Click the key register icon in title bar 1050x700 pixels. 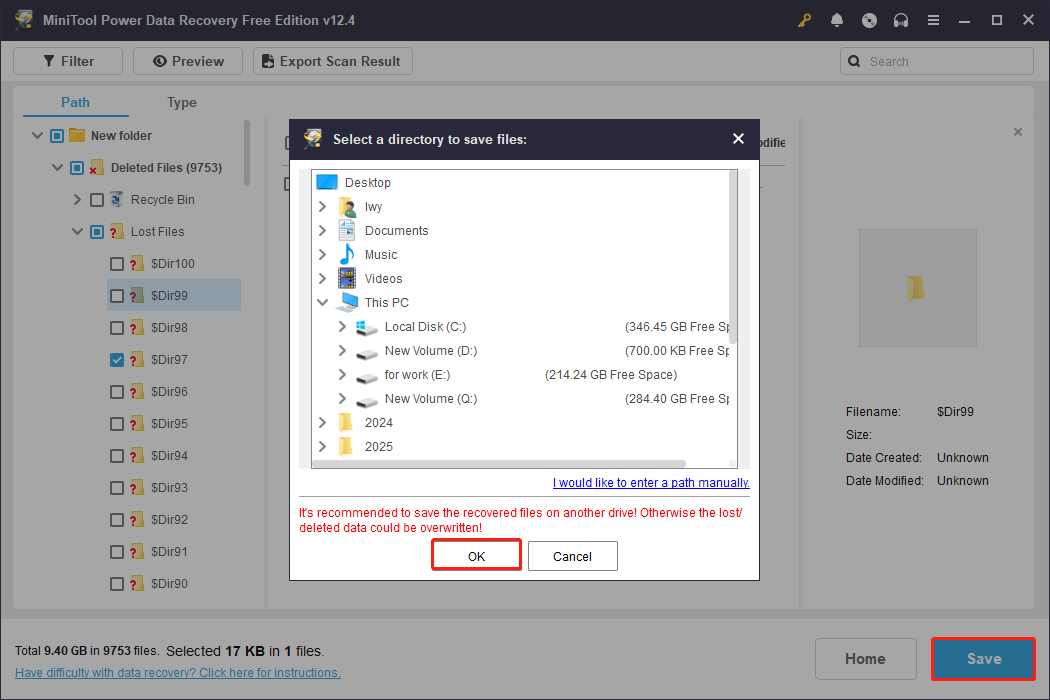coord(804,20)
